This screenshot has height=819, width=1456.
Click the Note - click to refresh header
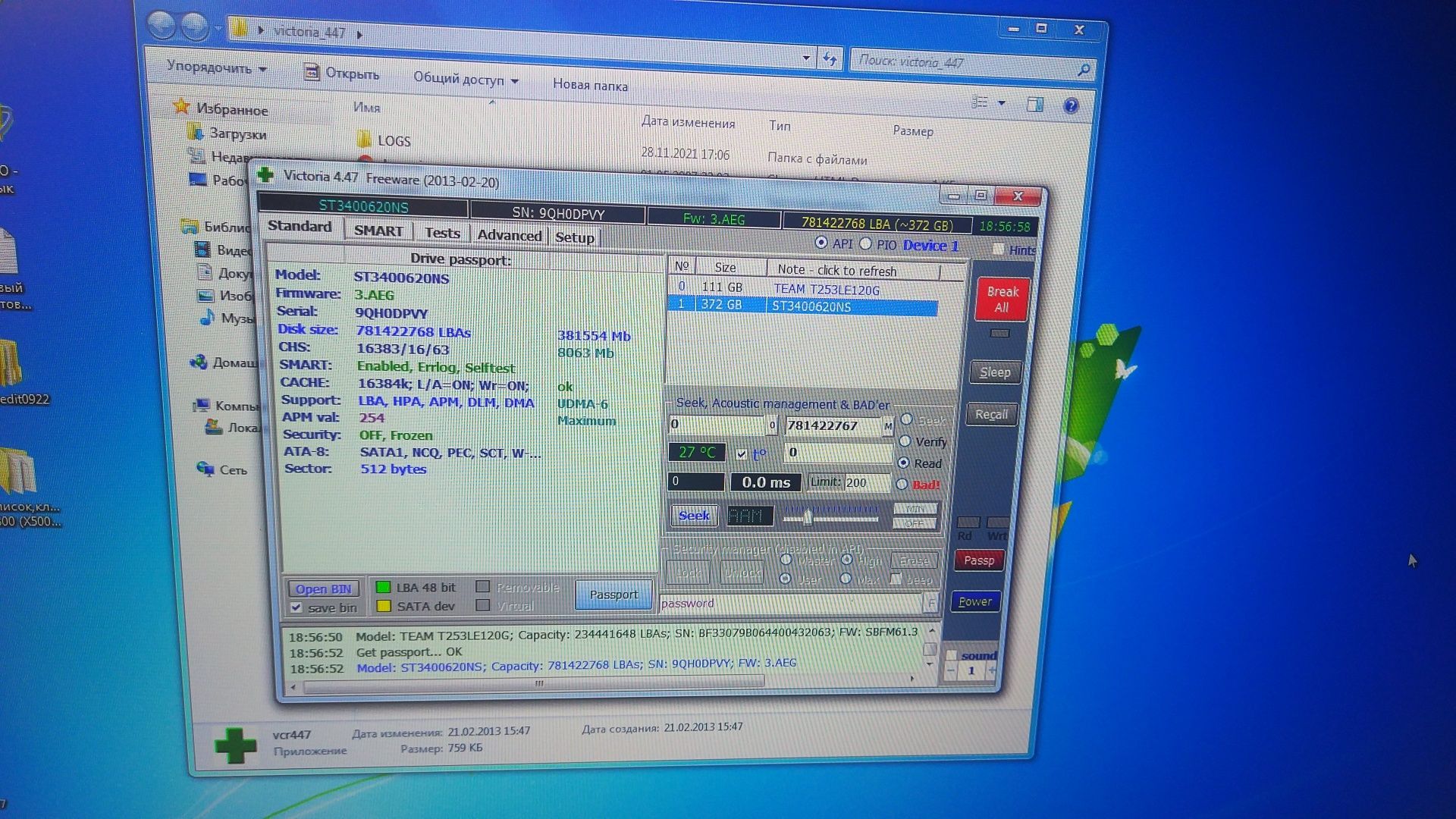(x=852, y=270)
